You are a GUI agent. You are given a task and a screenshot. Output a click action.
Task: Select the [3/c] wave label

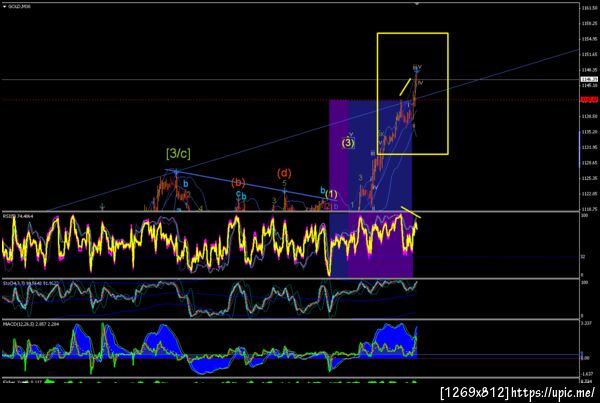pyautogui.click(x=178, y=153)
